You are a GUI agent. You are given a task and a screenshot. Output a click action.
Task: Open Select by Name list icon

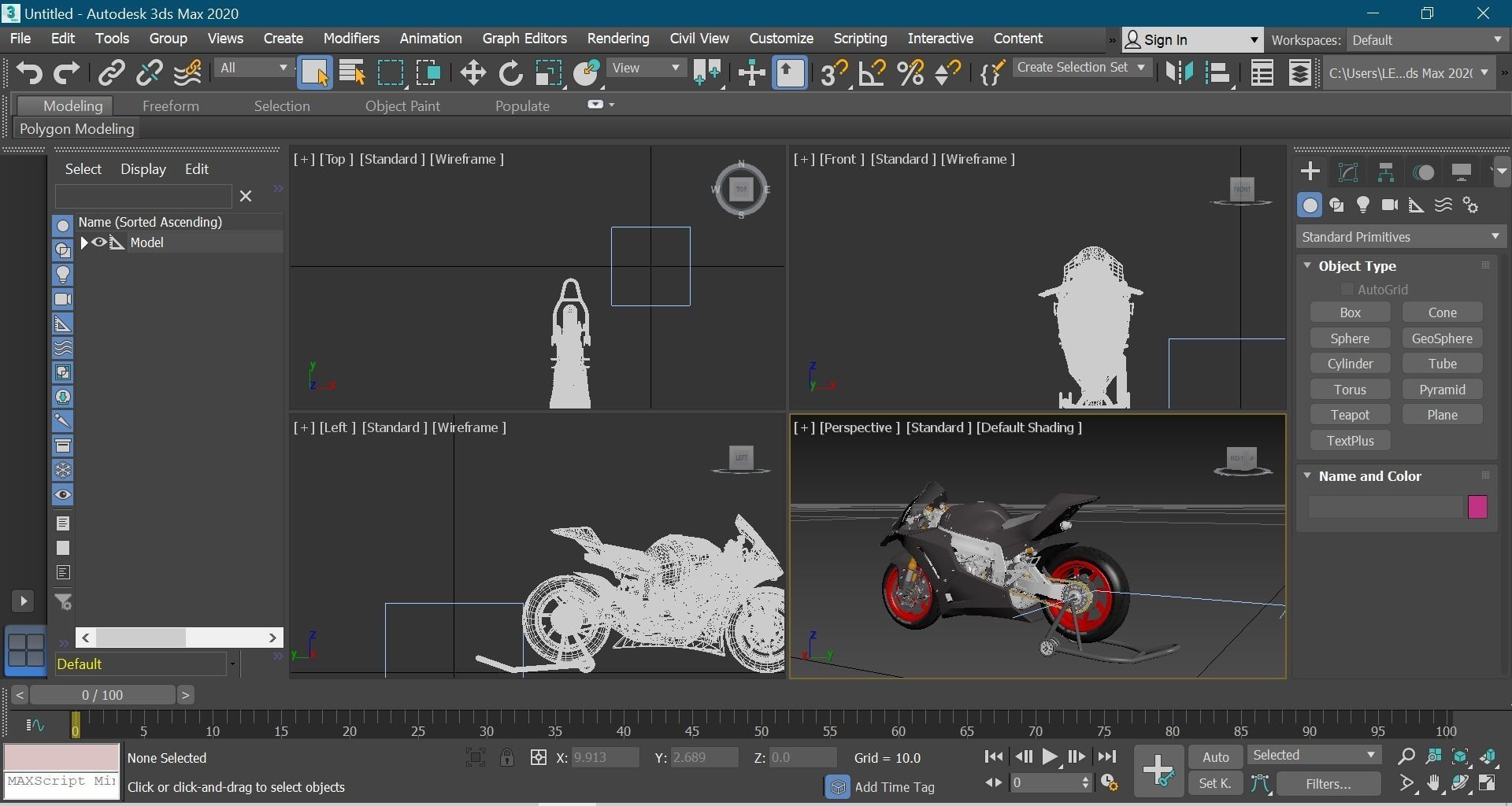tap(352, 73)
